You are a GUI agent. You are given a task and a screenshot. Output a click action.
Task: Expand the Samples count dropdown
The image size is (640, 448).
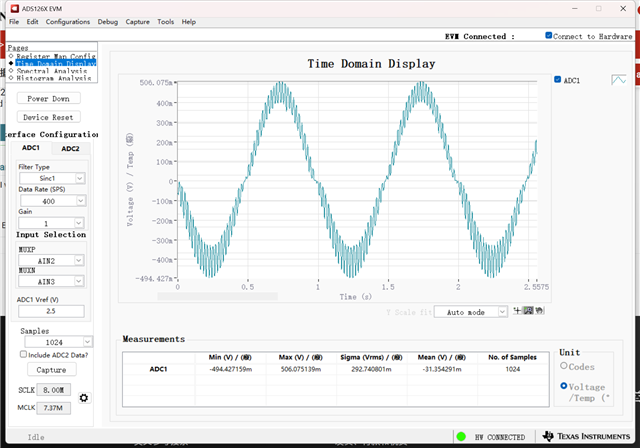click(x=87, y=342)
